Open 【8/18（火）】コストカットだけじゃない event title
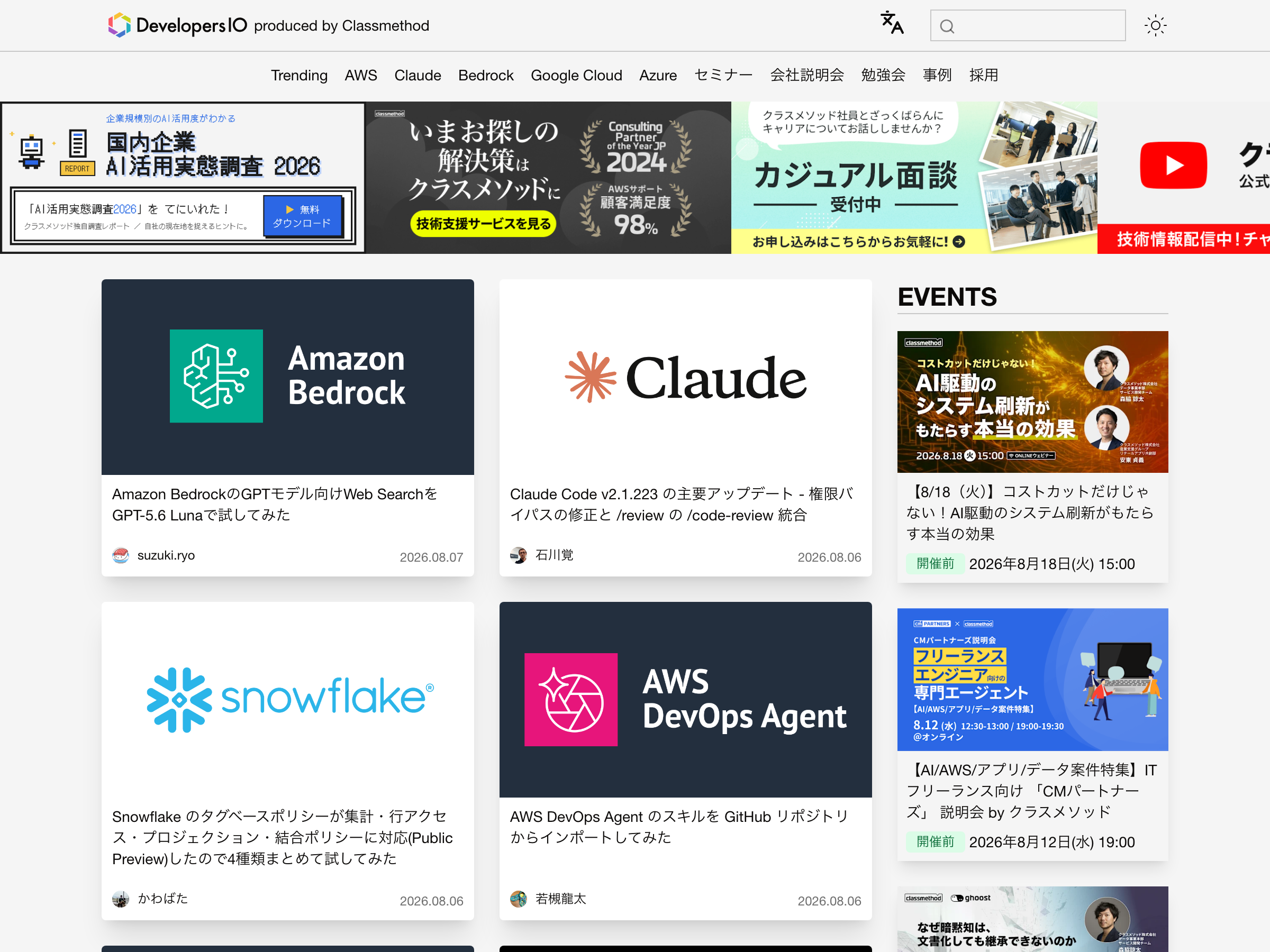 pyautogui.click(x=1030, y=512)
